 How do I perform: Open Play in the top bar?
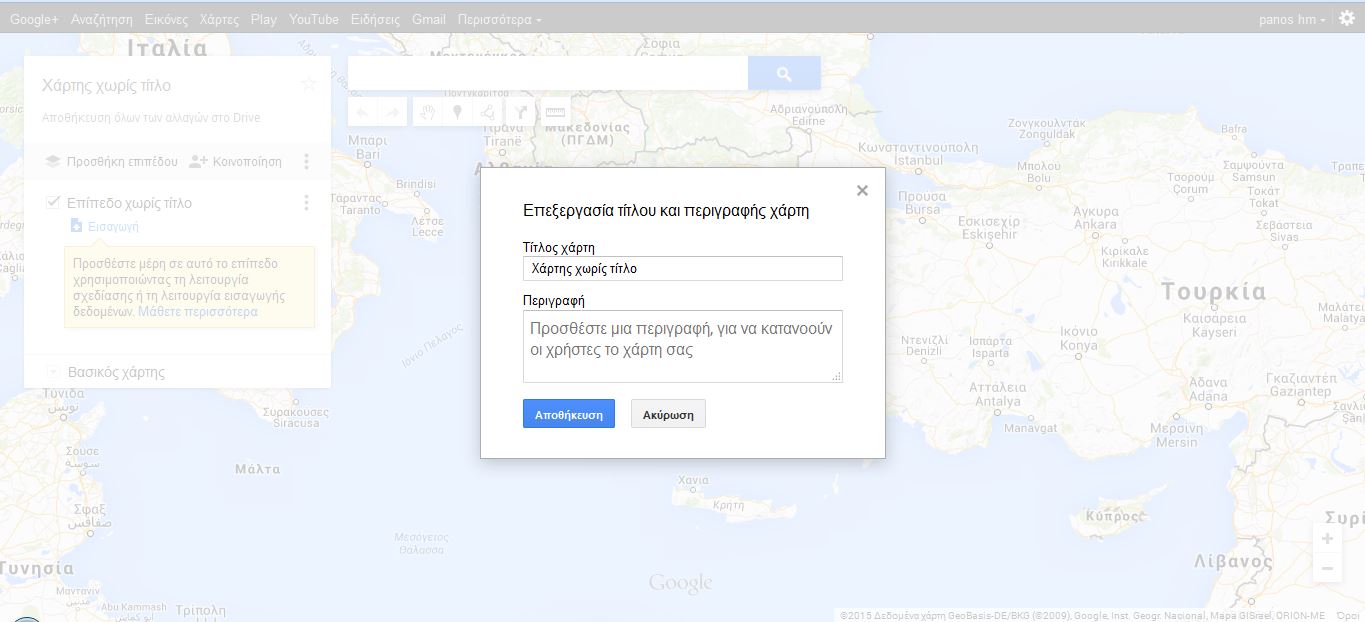264,19
